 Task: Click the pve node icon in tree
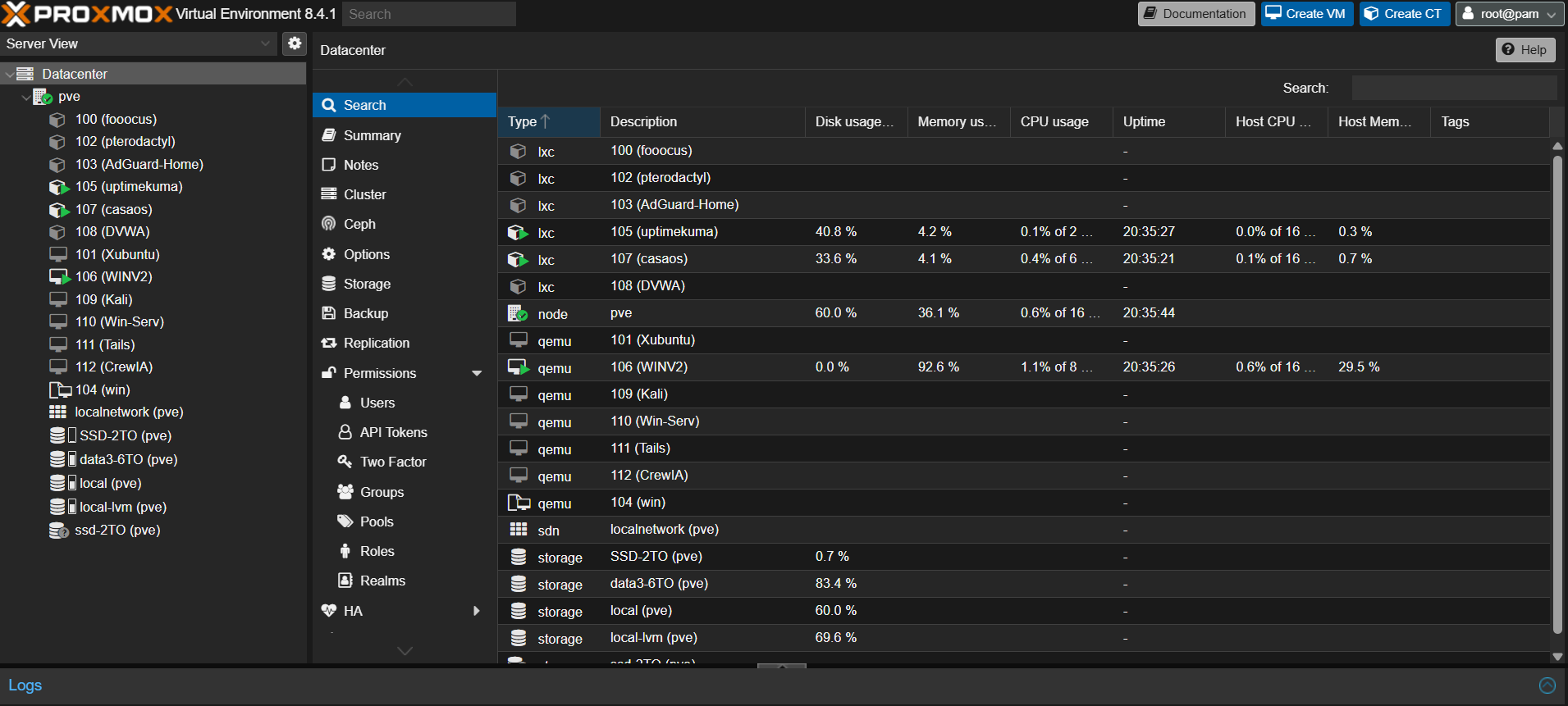[43, 97]
